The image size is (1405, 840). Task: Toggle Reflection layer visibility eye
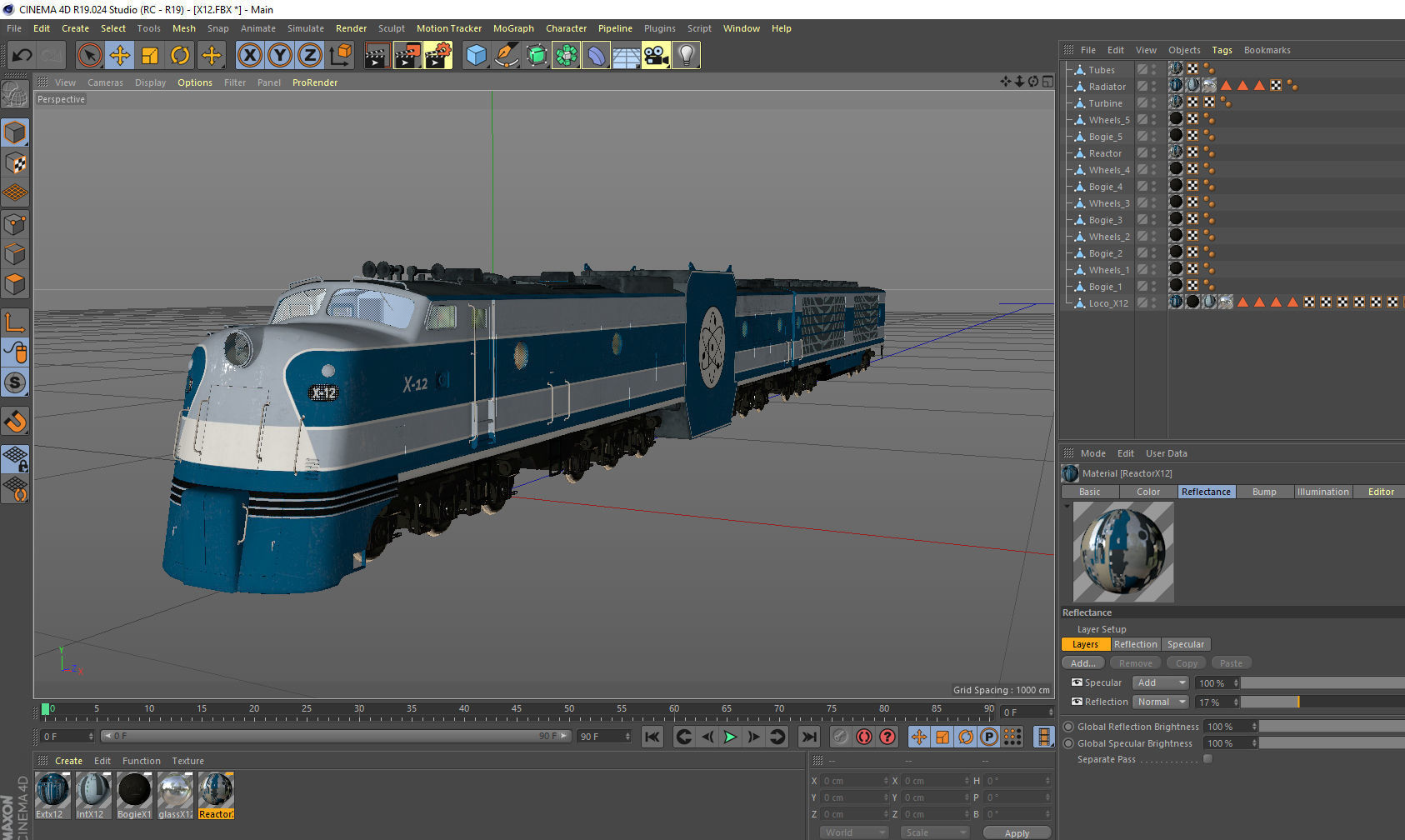[1077, 702]
